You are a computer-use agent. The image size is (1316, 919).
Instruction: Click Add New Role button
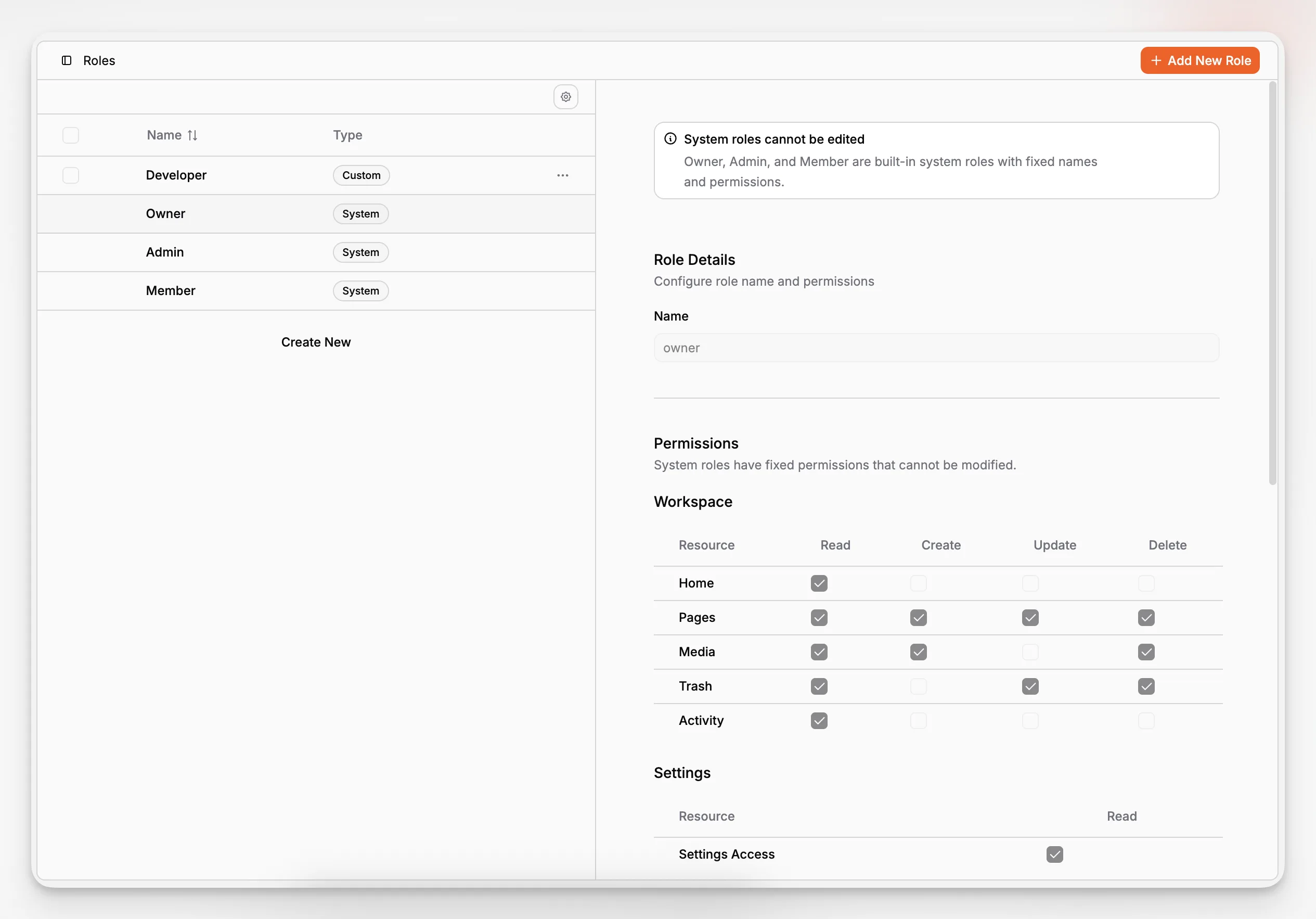[x=1199, y=60]
